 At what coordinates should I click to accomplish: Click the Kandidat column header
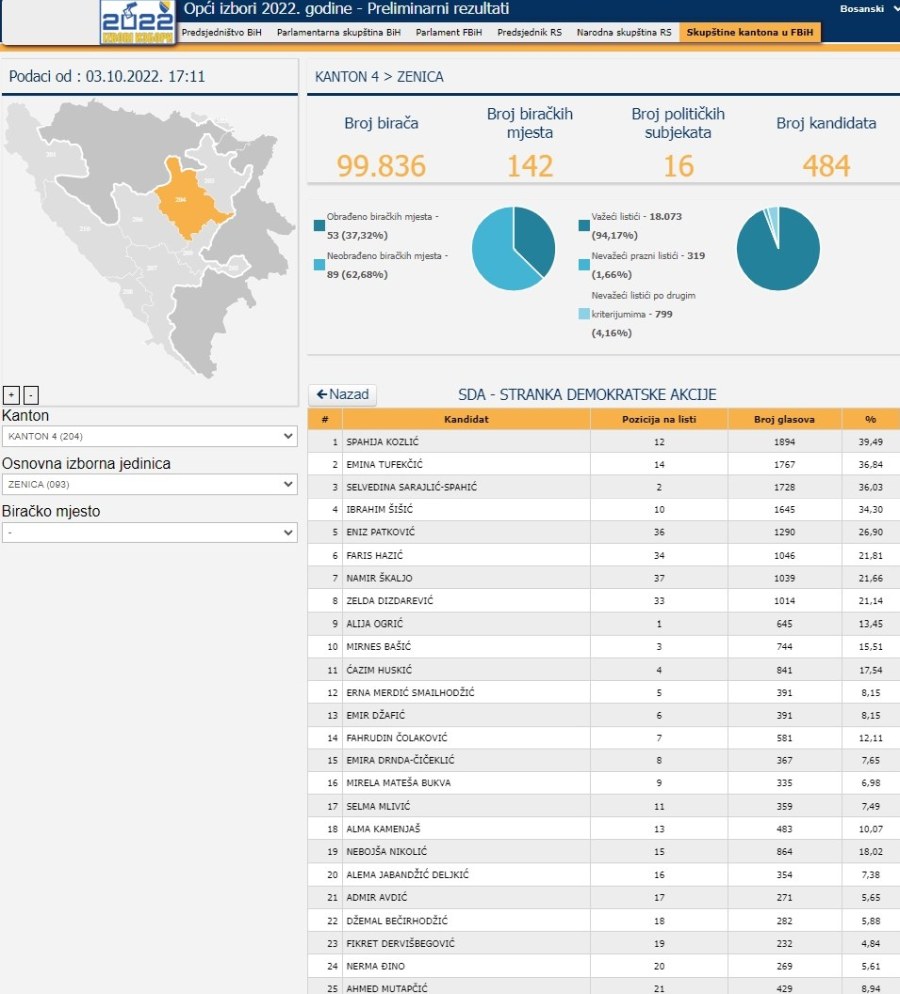466,420
